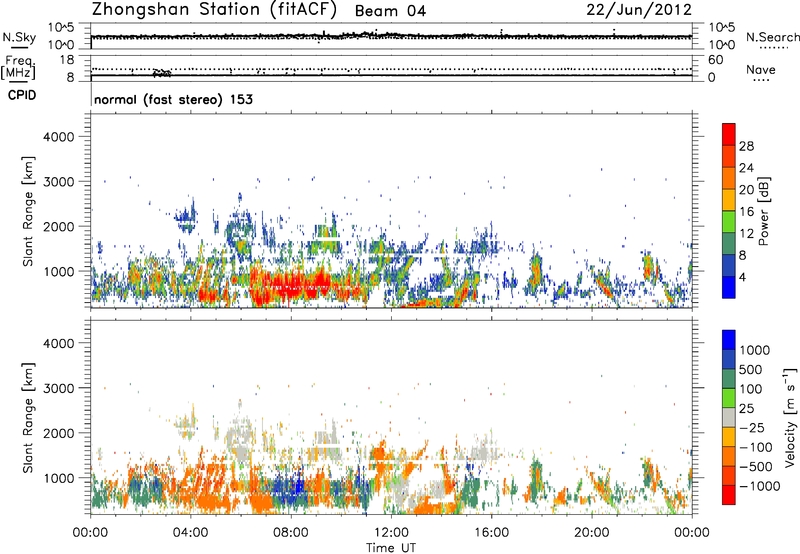This screenshot has height=554, width=800.
Task: Click the 'Zhongshan Station (fitACF)' title
Action: (x=214, y=10)
